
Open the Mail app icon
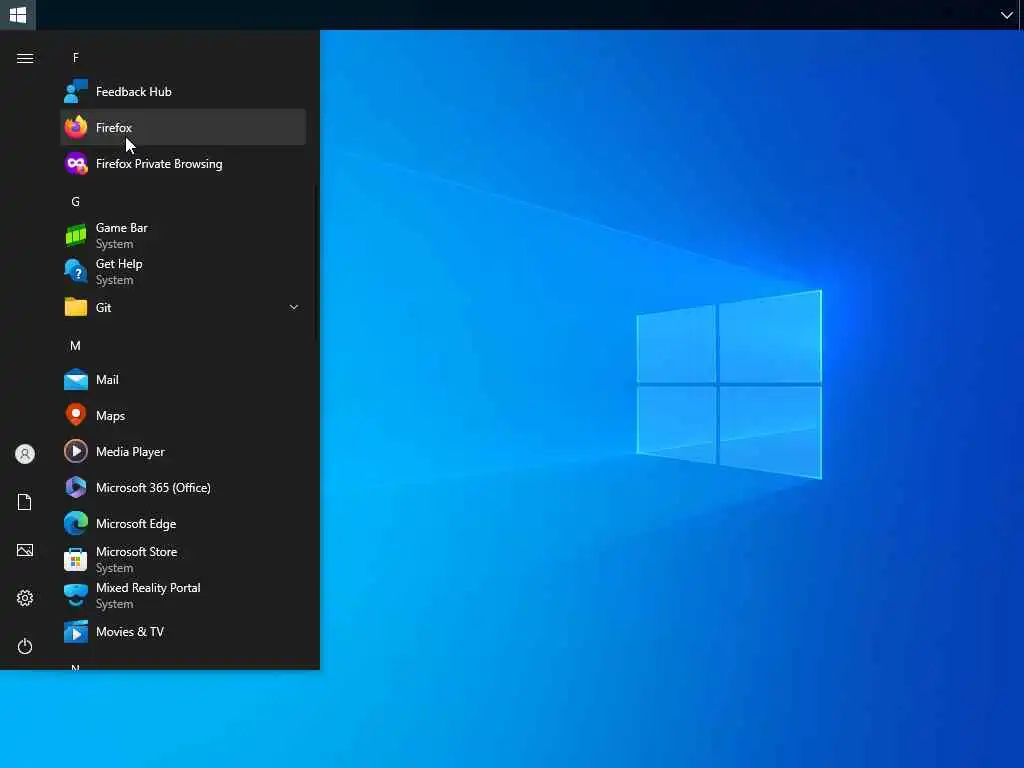(76, 379)
